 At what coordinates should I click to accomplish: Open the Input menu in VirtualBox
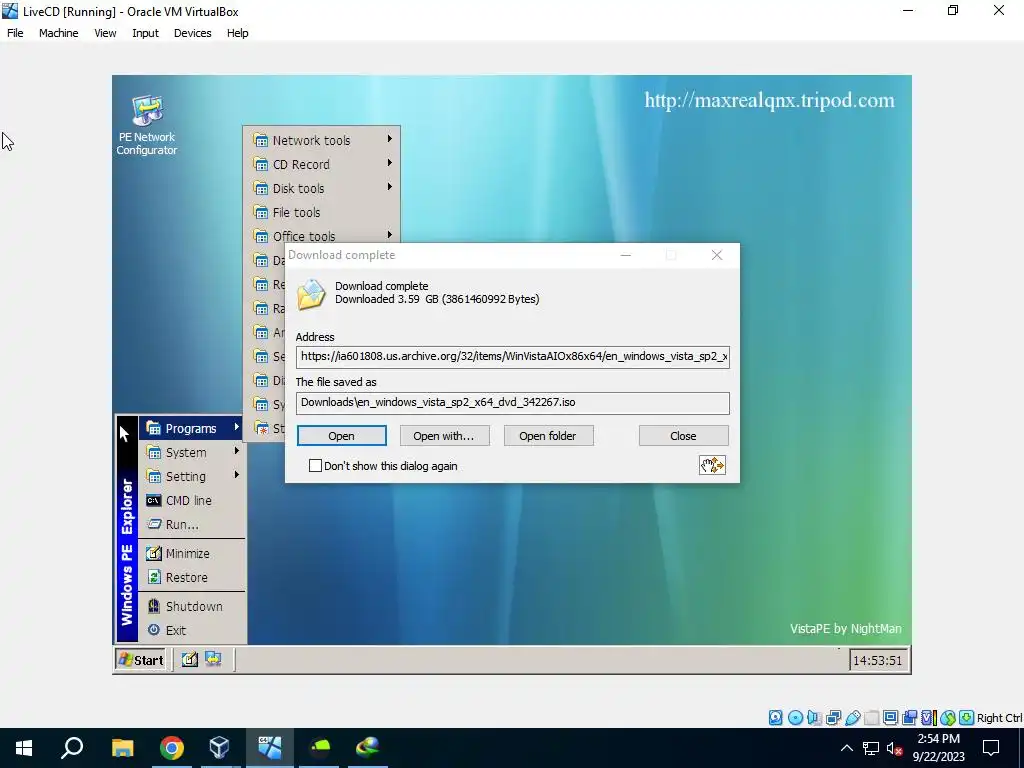(x=145, y=33)
